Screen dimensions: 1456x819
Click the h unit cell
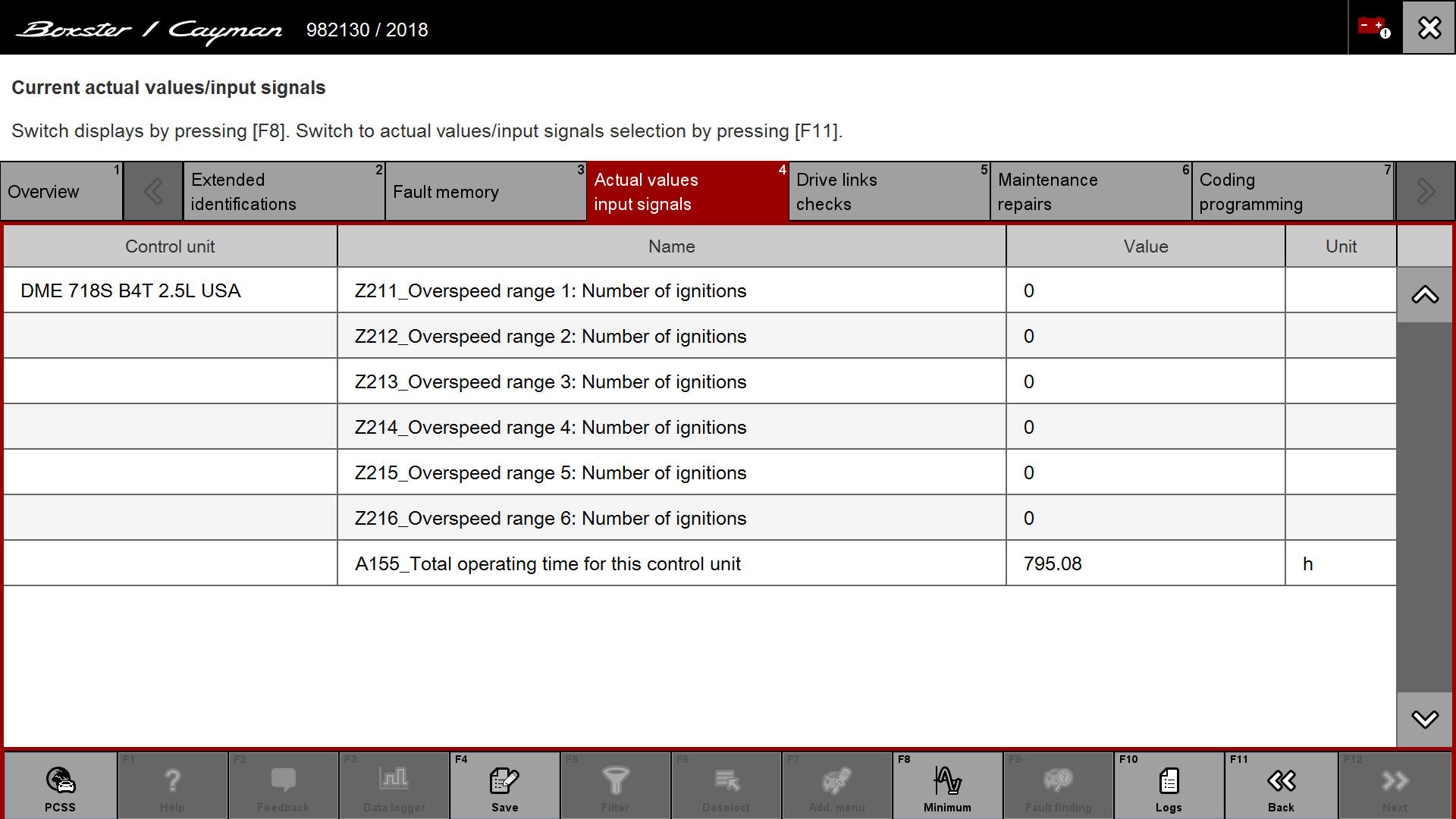click(x=1341, y=563)
